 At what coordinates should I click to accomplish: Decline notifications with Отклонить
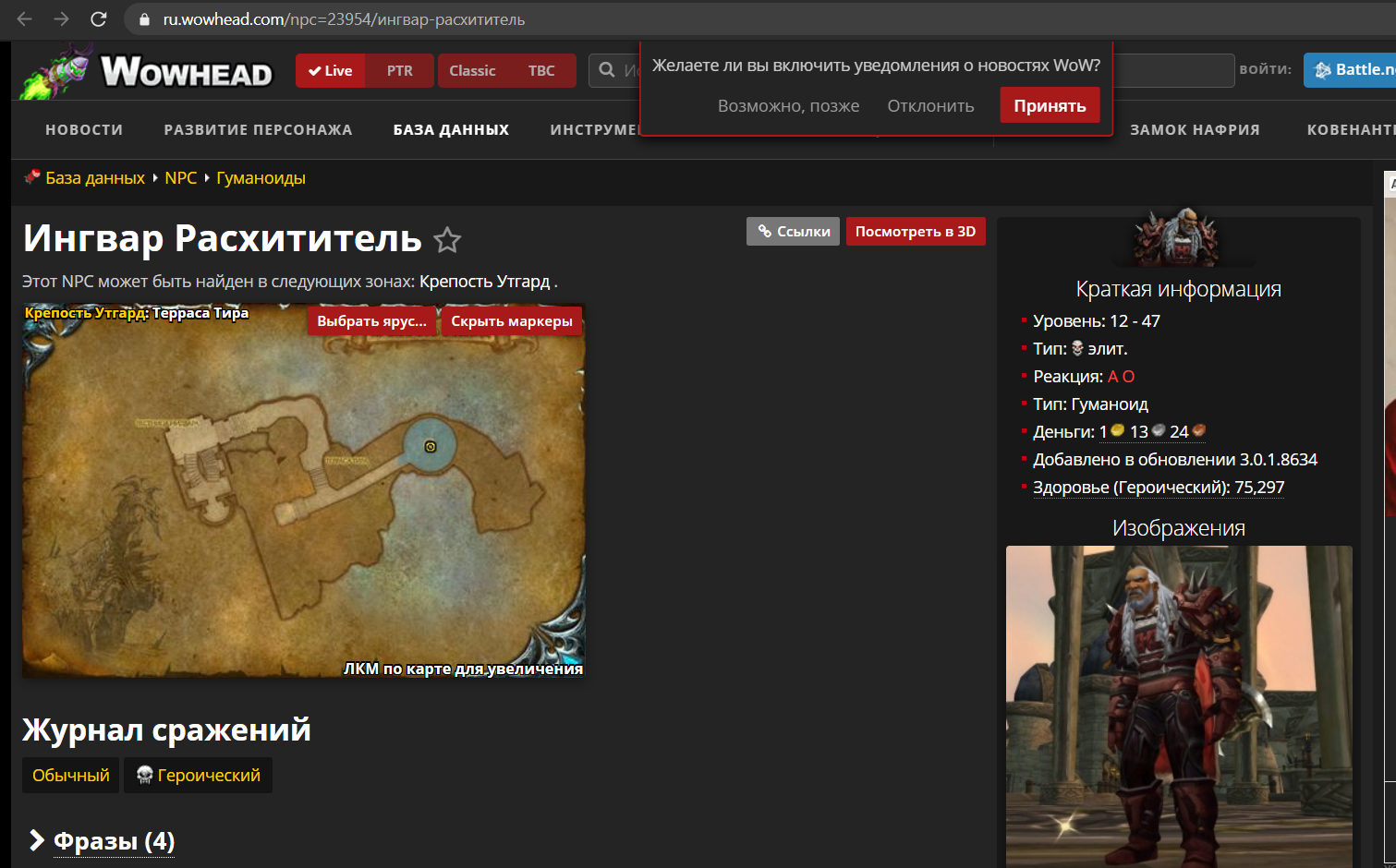[x=931, y=106]
